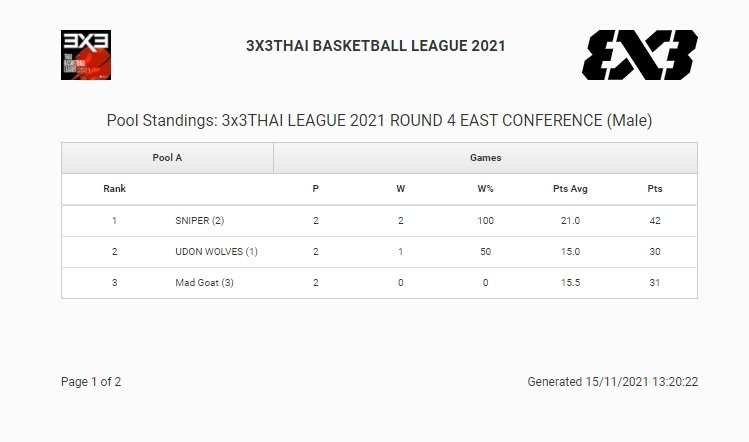Viewport: 749px width, 442px height.
Task: Click the Pts column header
Action: (x=655, y=189)
